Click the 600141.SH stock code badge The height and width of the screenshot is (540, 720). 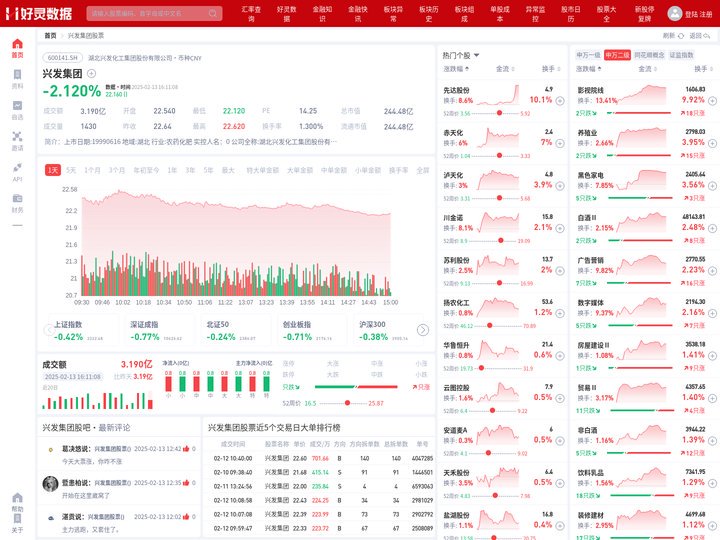[x=63, y=58]
